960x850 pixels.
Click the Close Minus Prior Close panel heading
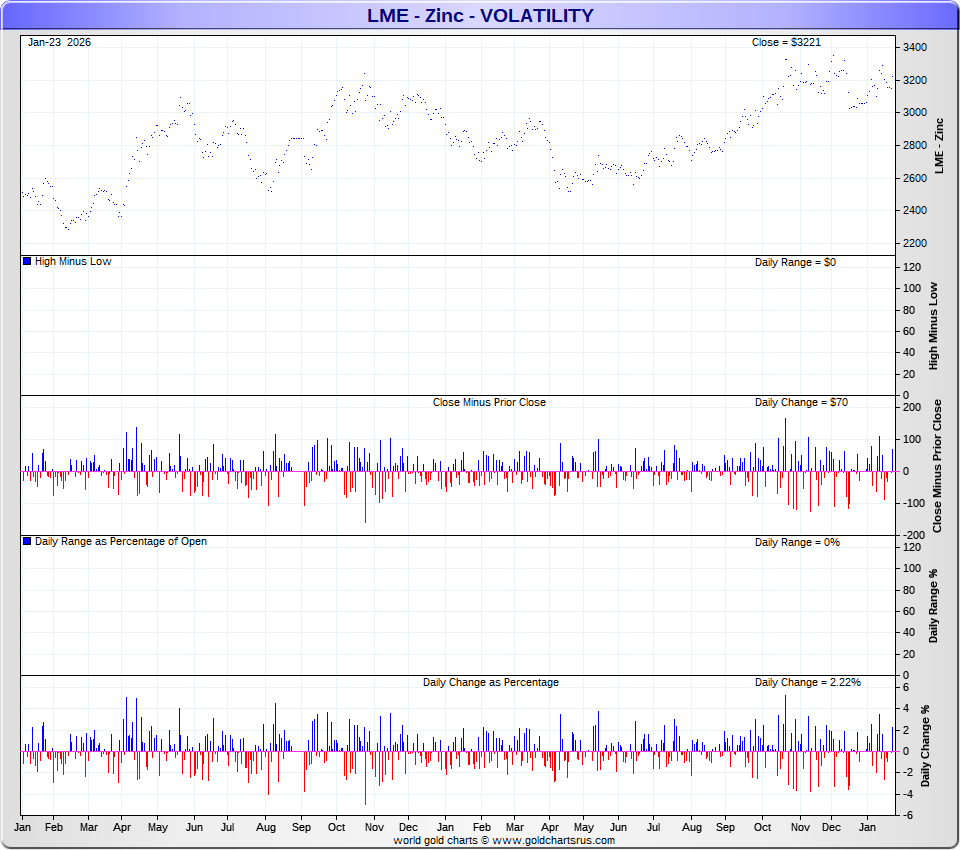tap(489, 402)
